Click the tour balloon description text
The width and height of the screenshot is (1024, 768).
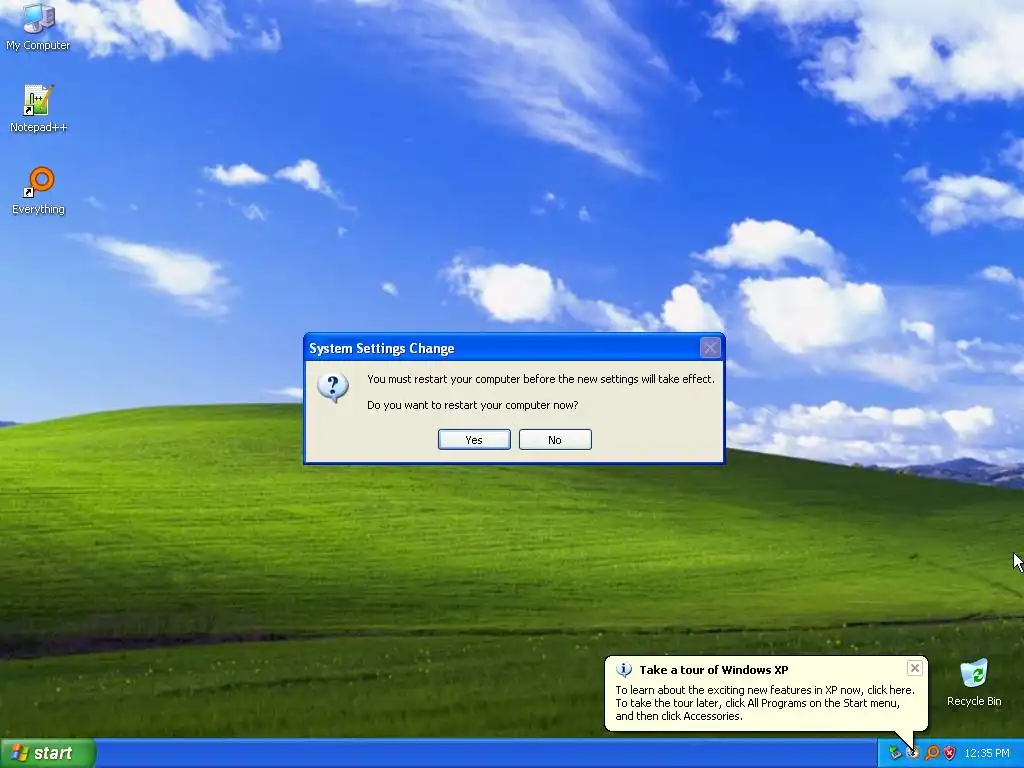click(765, 703)
